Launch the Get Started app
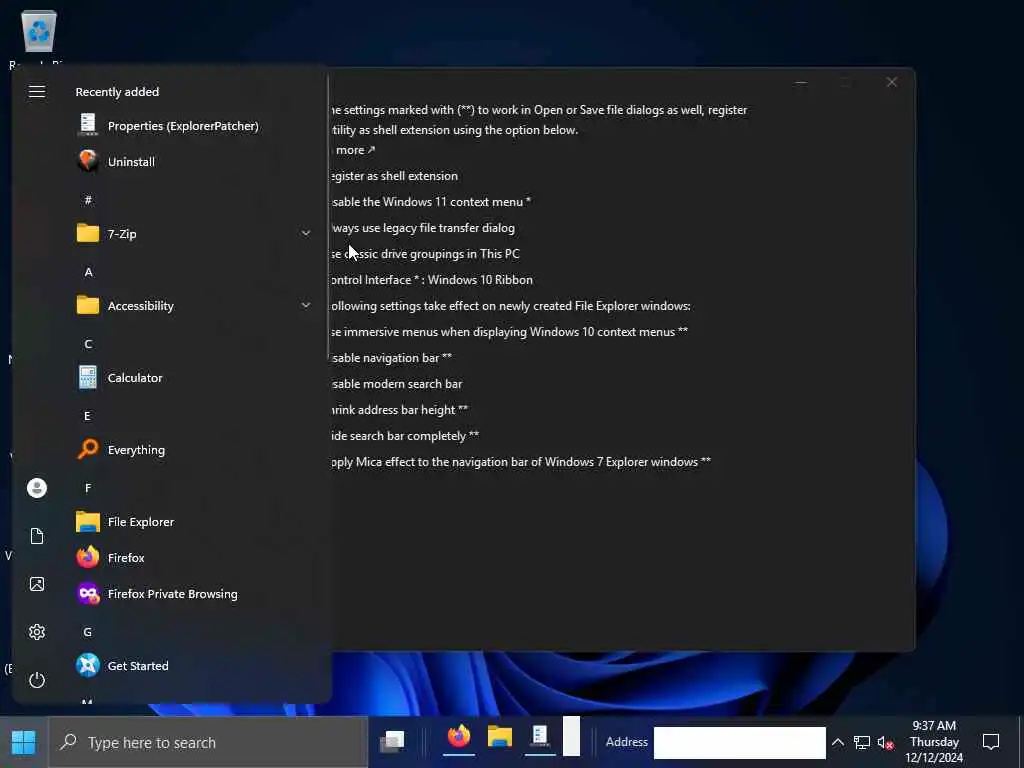Screen dimensions: 1024x768 pyautogui.click(x=138, y=665)
